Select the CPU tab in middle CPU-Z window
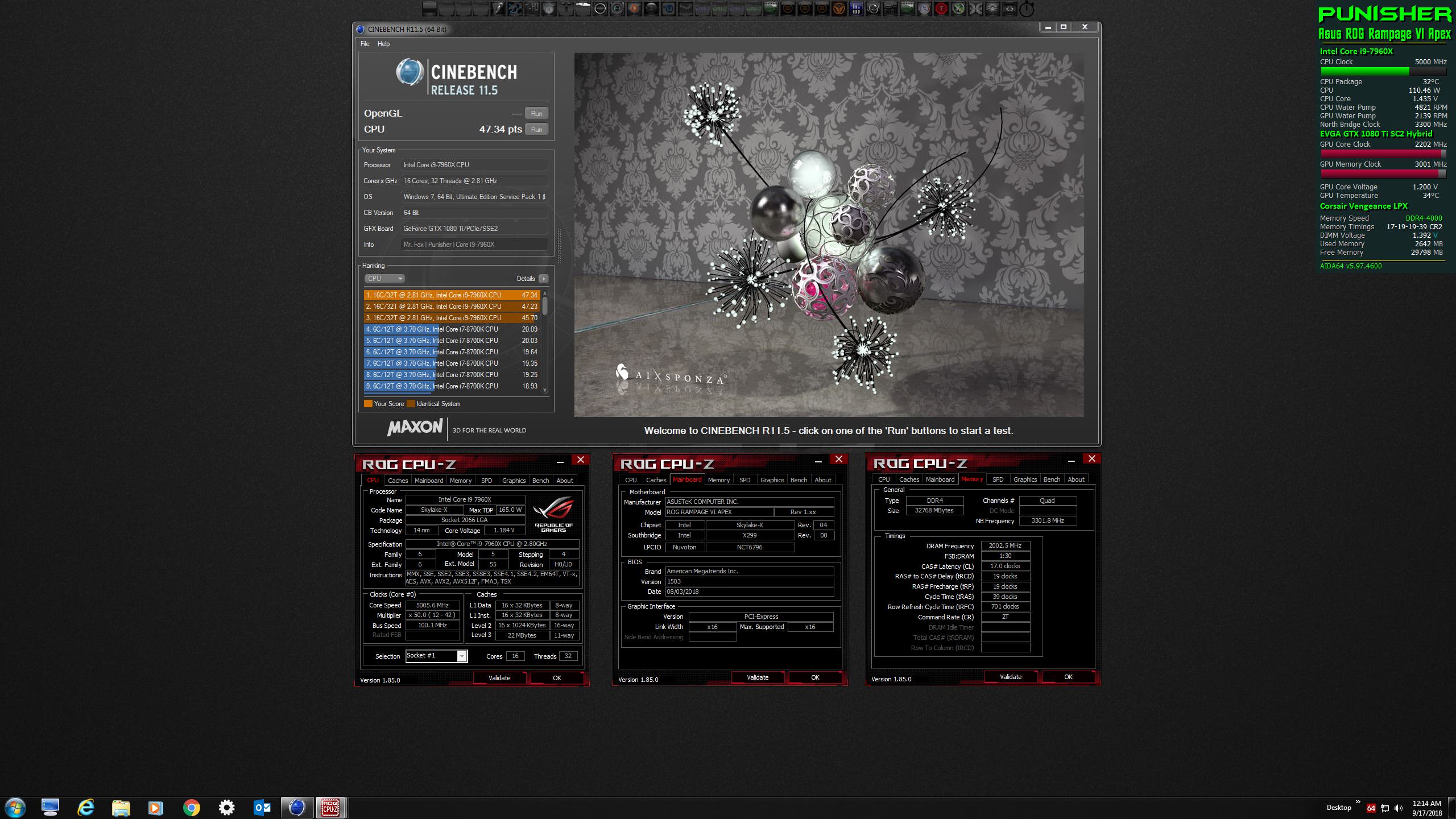Image resolution: width=1456 pixels, height=819 pixels. pos(631,480)
